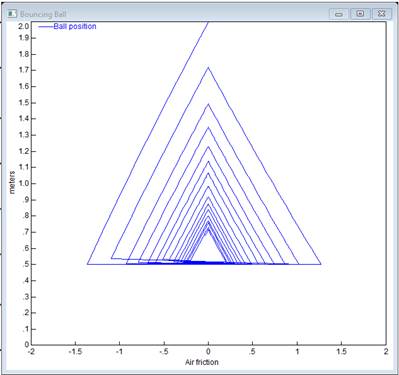Click the leftmost corner of outer triangle
Image resolution: width=399 pixels, height=375 pixels.
click(88, 264)
